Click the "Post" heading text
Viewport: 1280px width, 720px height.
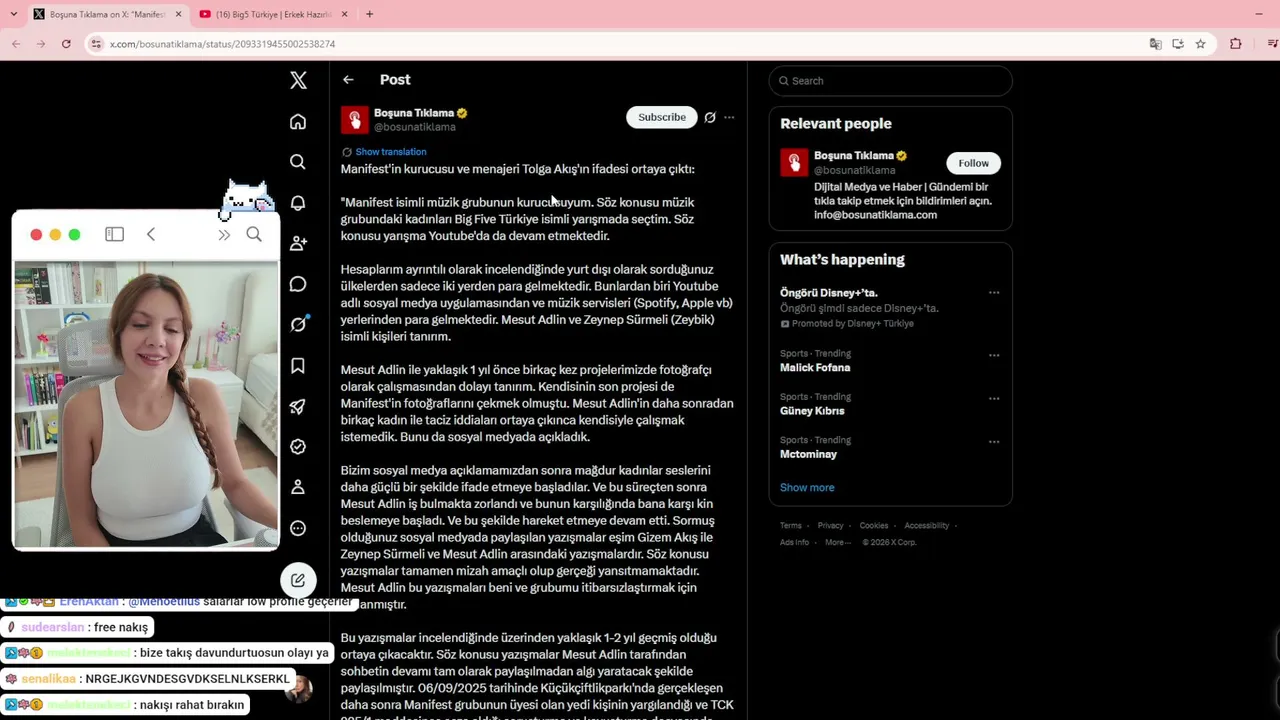click(395, 80)
